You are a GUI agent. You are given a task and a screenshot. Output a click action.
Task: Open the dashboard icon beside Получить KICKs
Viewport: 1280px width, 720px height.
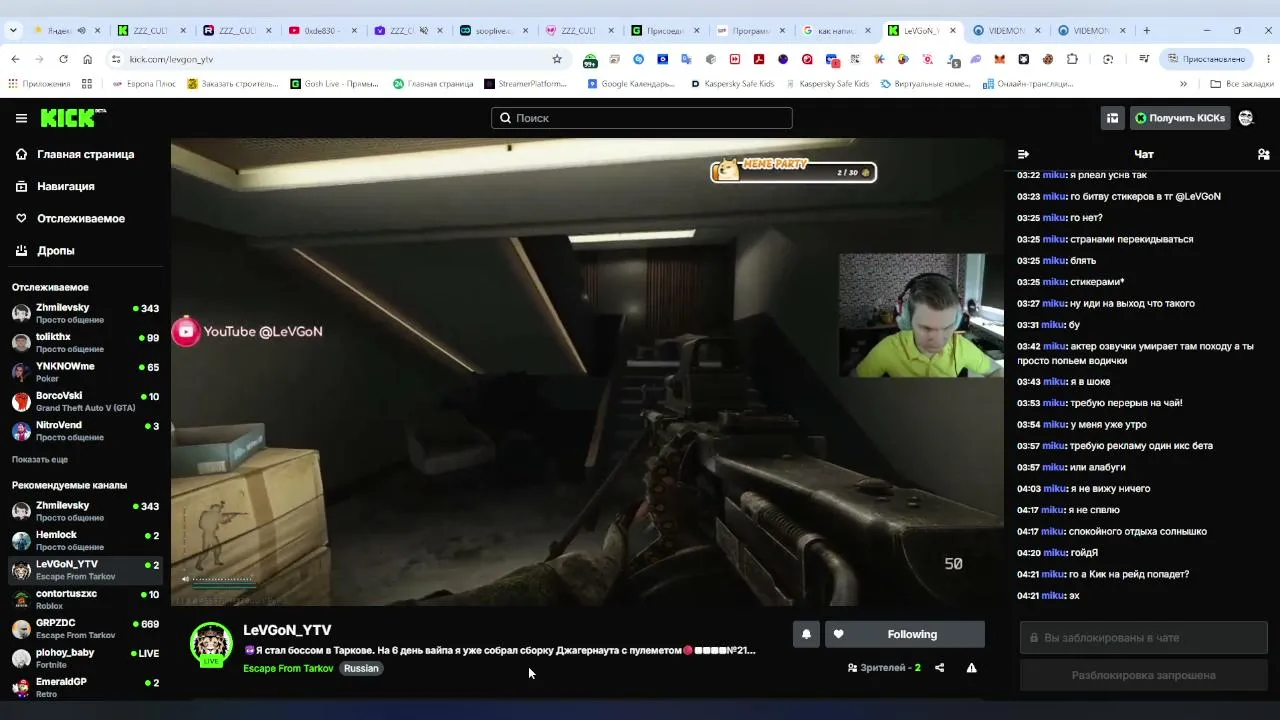pyautogui.click(x=1112, y=118)
